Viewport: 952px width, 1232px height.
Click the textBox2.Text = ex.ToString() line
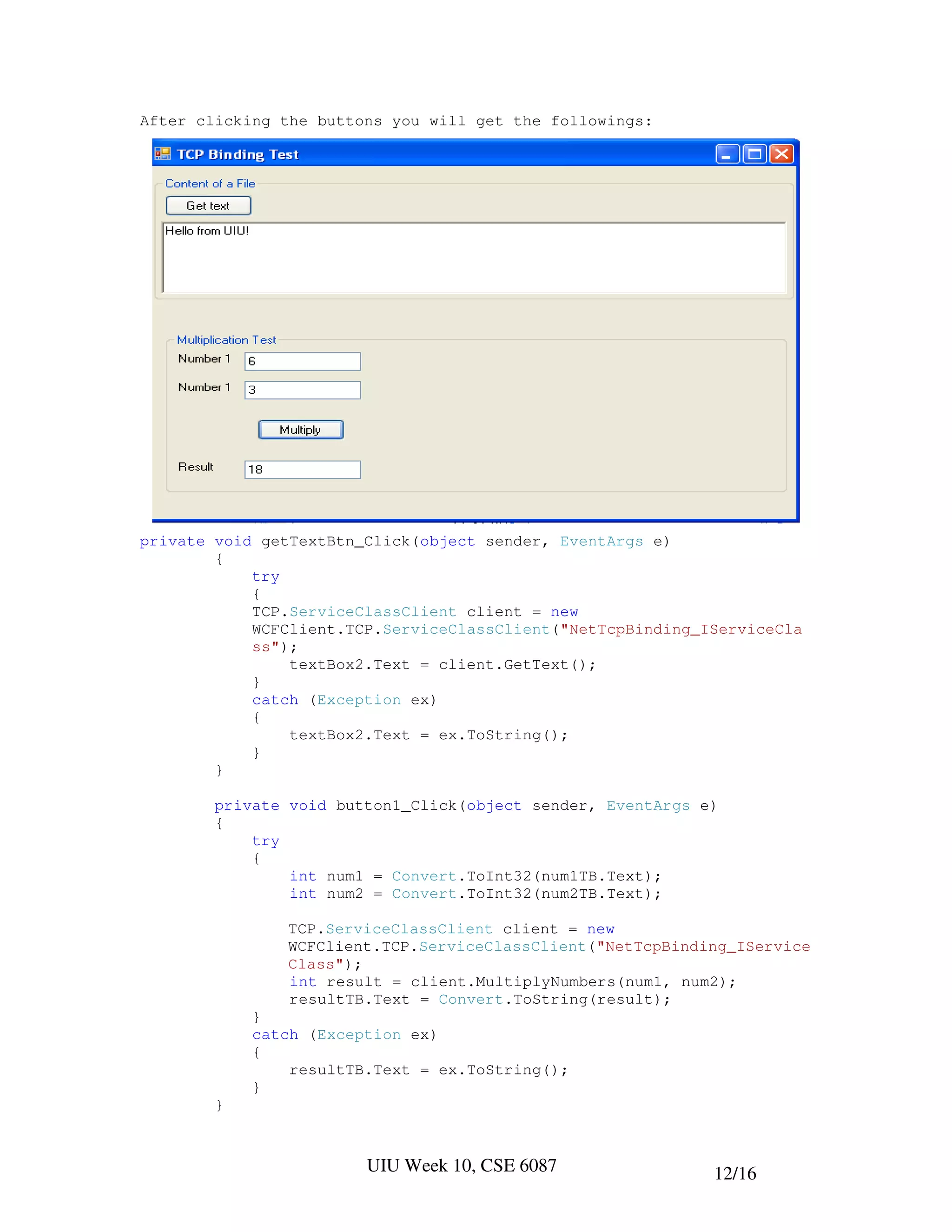429,735
